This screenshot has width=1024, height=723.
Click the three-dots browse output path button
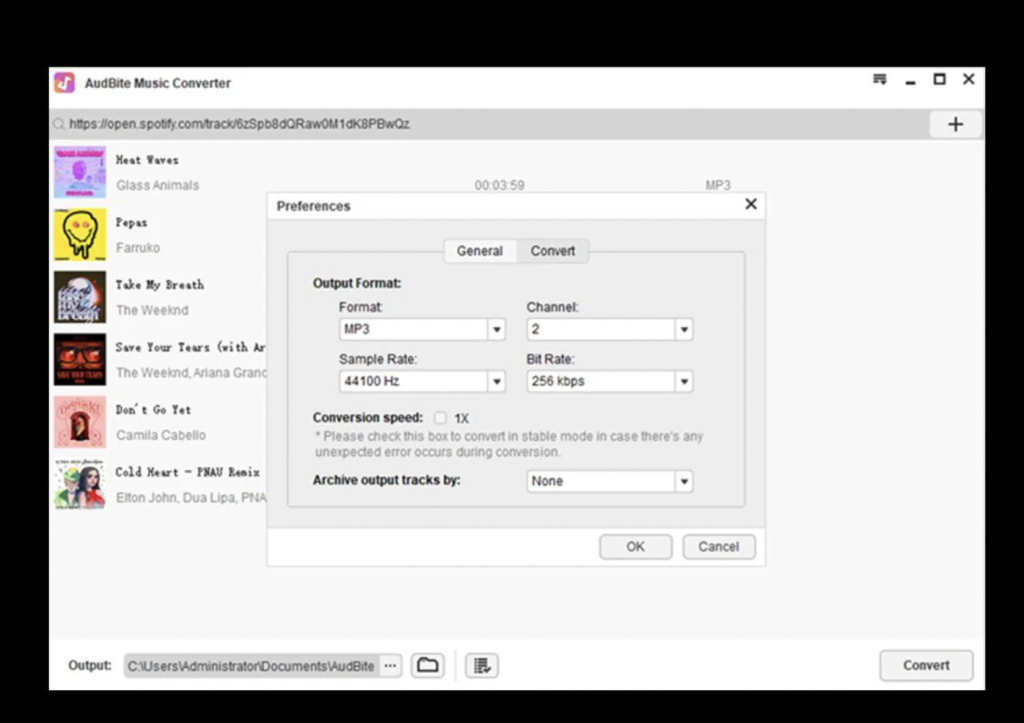pyautogui.click(x=391, y=666)
